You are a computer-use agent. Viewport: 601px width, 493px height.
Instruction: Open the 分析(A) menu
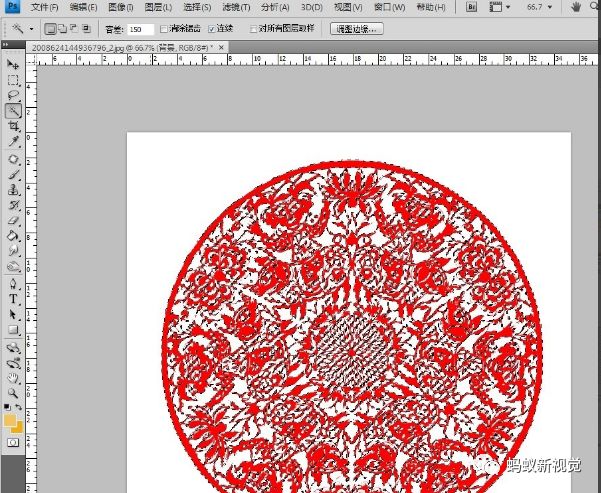point(275,7)
